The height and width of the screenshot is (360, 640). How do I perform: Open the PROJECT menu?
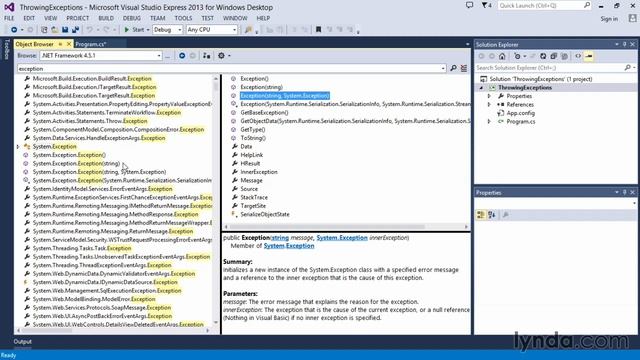78,18
